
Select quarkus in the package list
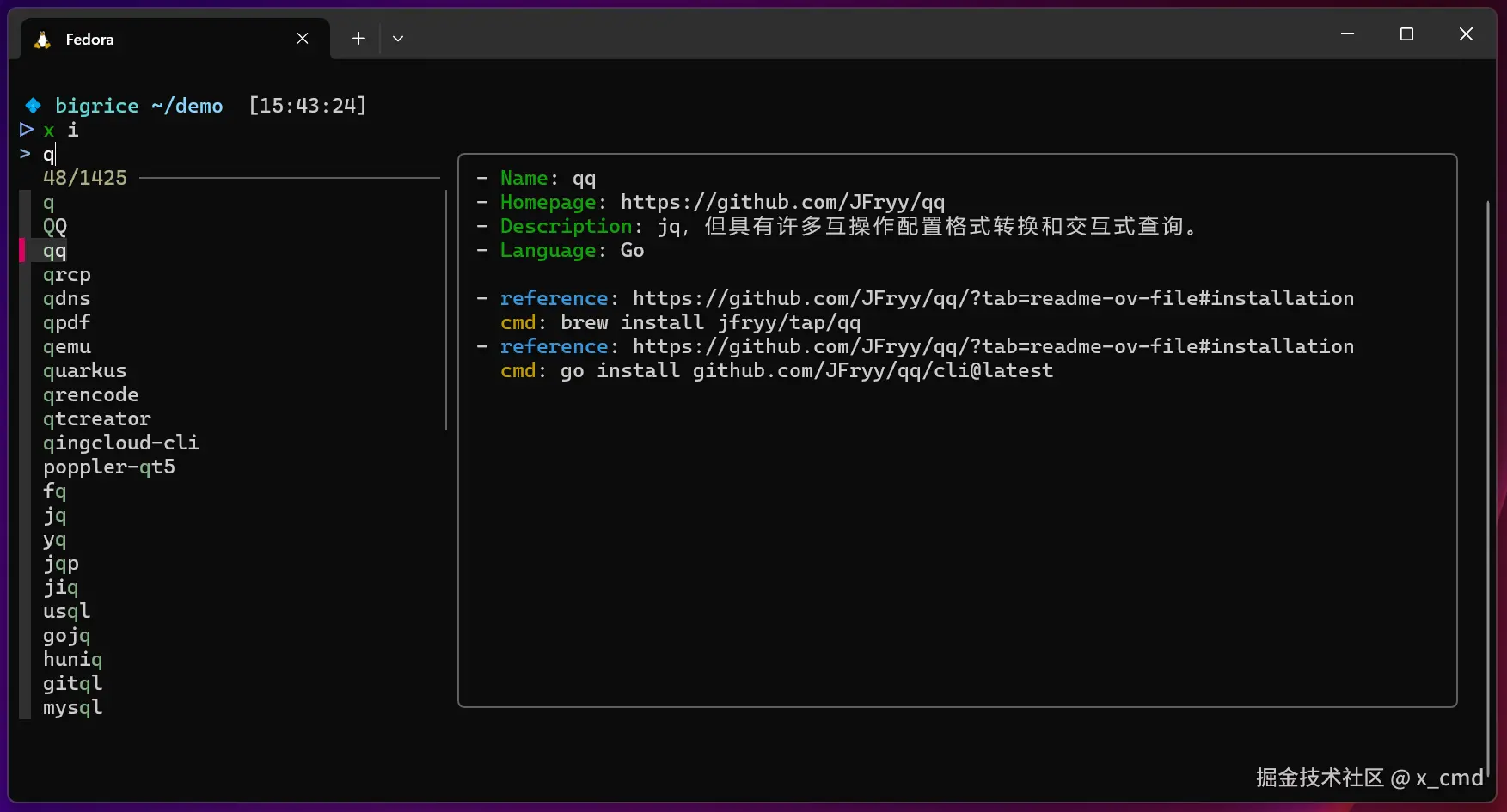pyautogui.click(x=85, y=371)
